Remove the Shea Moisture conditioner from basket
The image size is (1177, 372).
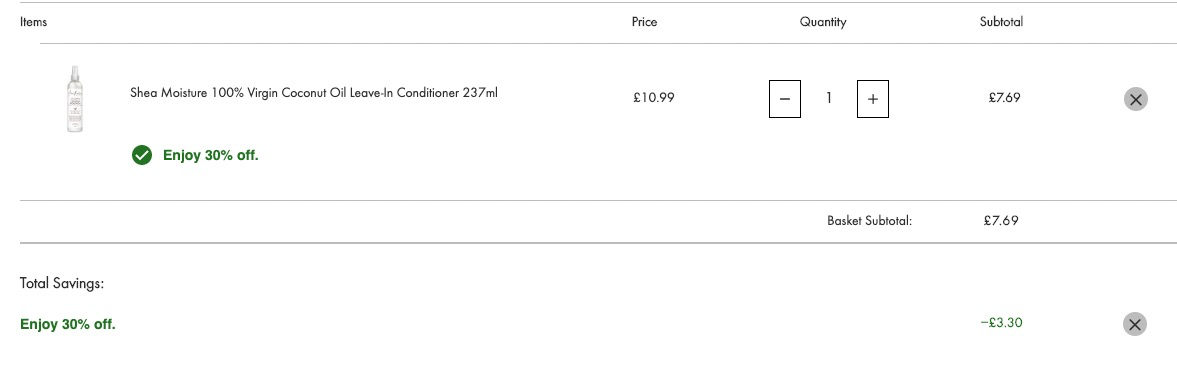tap(1135, 99)
